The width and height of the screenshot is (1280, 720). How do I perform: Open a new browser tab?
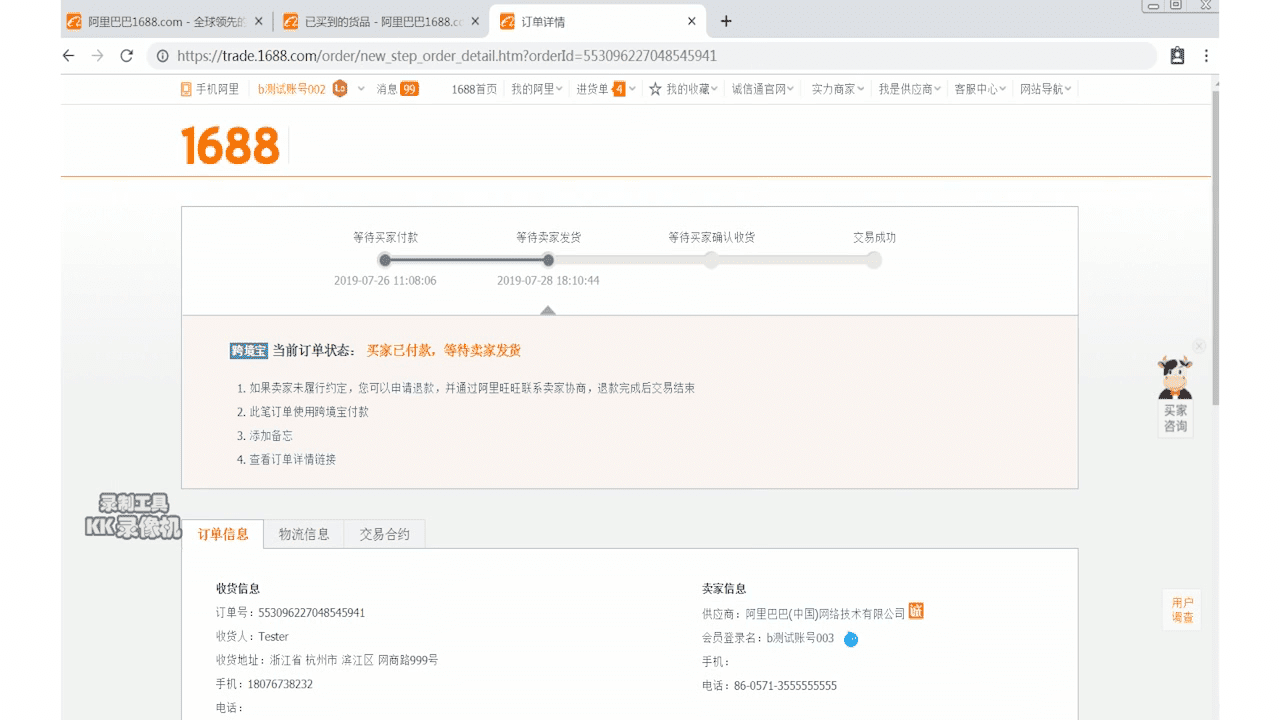[726, 21]
